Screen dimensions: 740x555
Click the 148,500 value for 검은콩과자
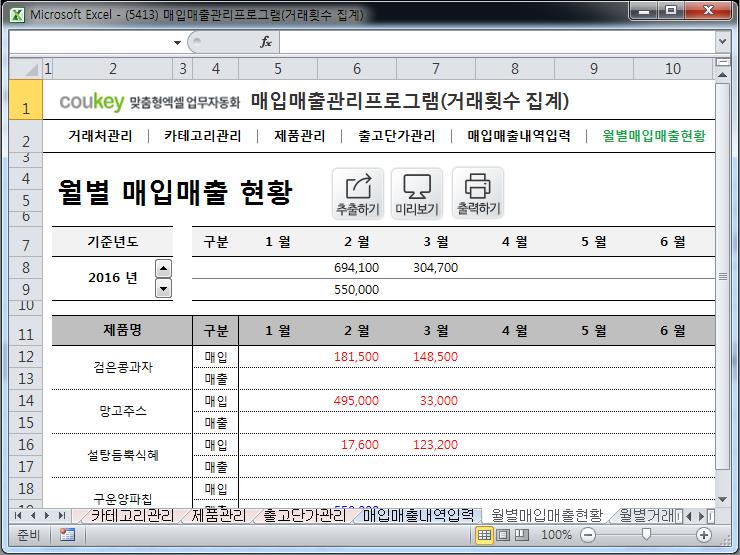(435, 356)
